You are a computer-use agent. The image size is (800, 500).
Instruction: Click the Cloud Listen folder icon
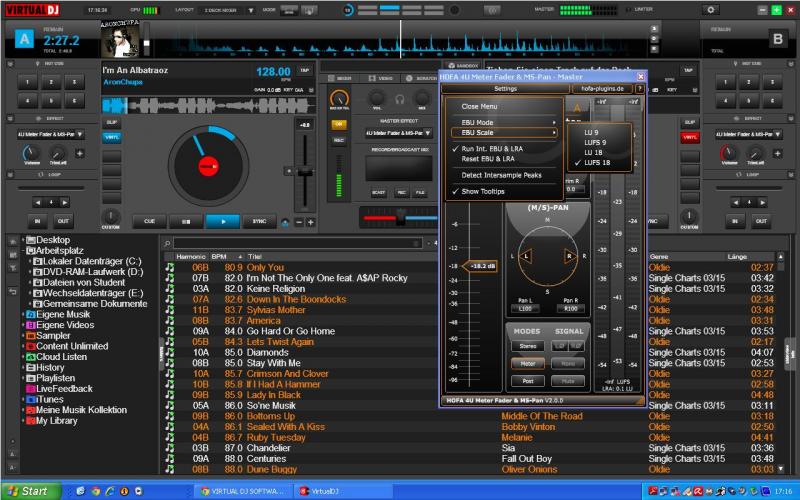pos(29,356)
